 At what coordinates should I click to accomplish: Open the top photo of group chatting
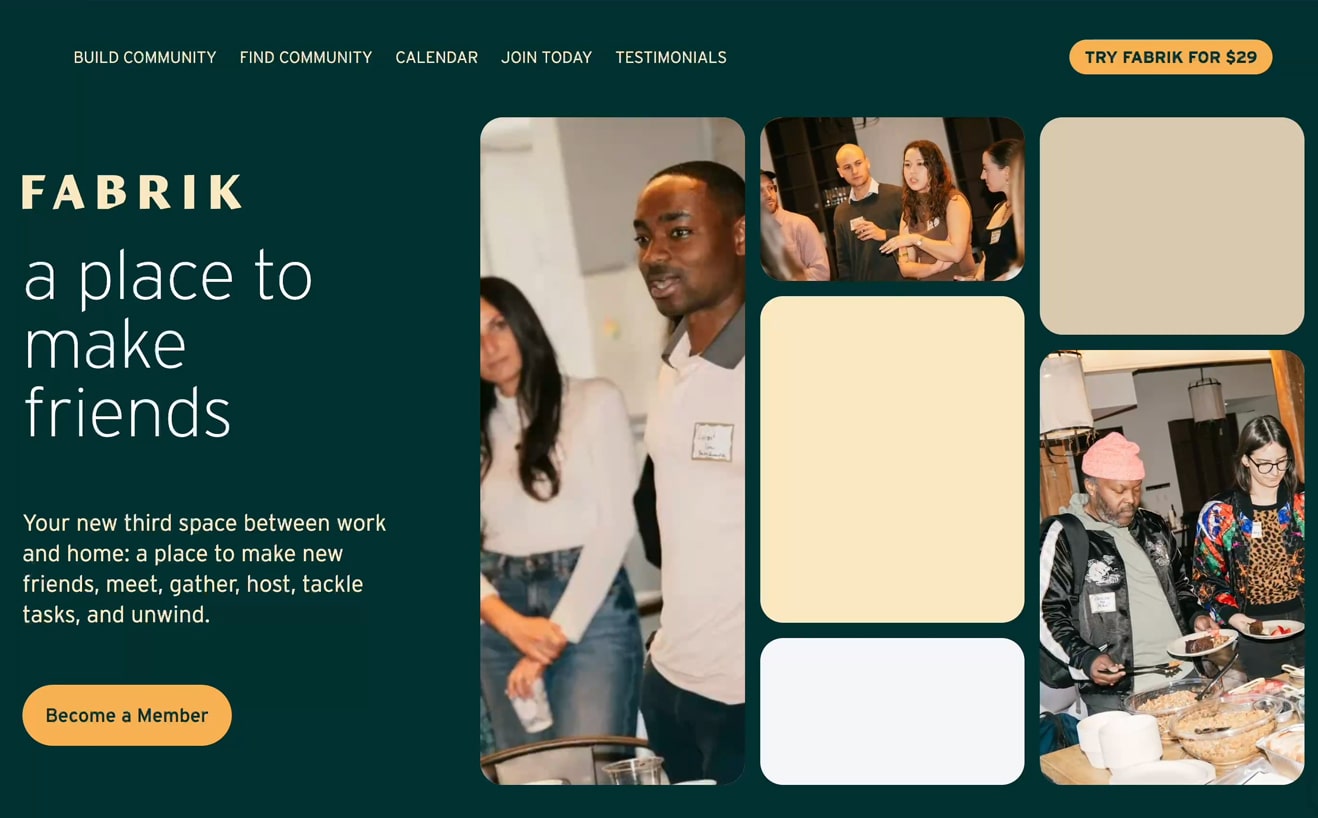point(892,199)
